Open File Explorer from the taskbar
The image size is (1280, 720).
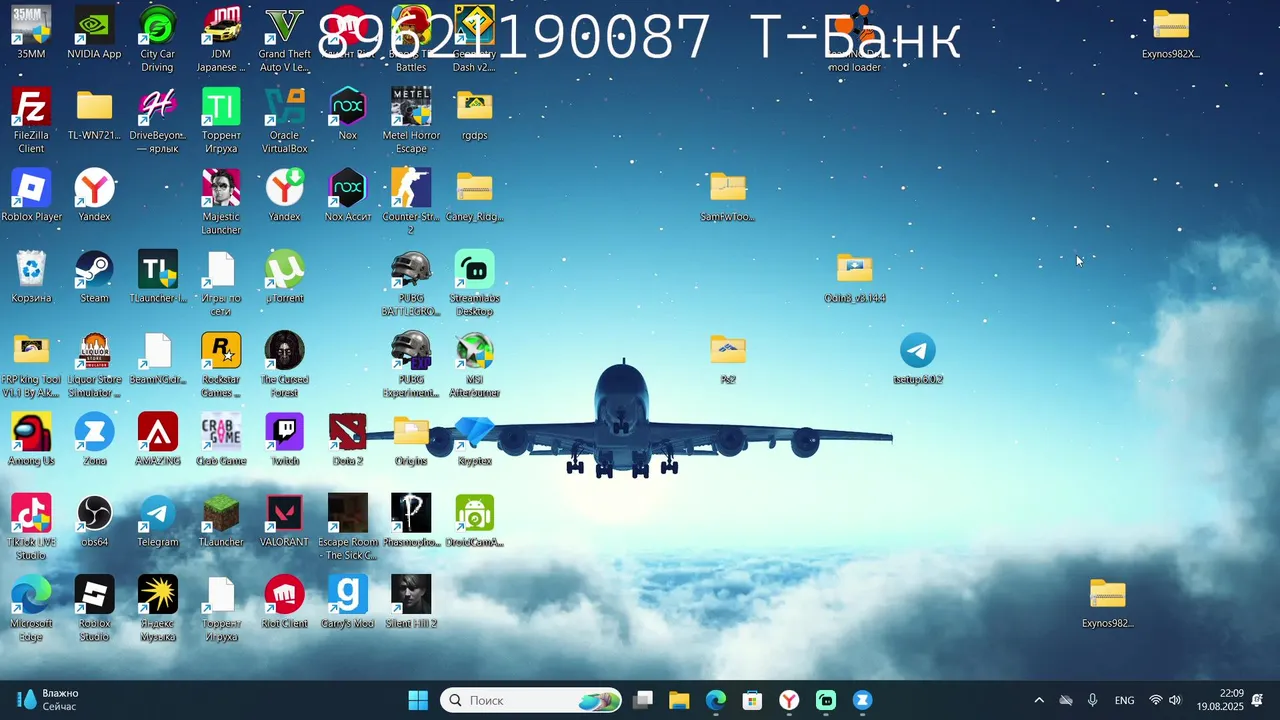point(679,700)
